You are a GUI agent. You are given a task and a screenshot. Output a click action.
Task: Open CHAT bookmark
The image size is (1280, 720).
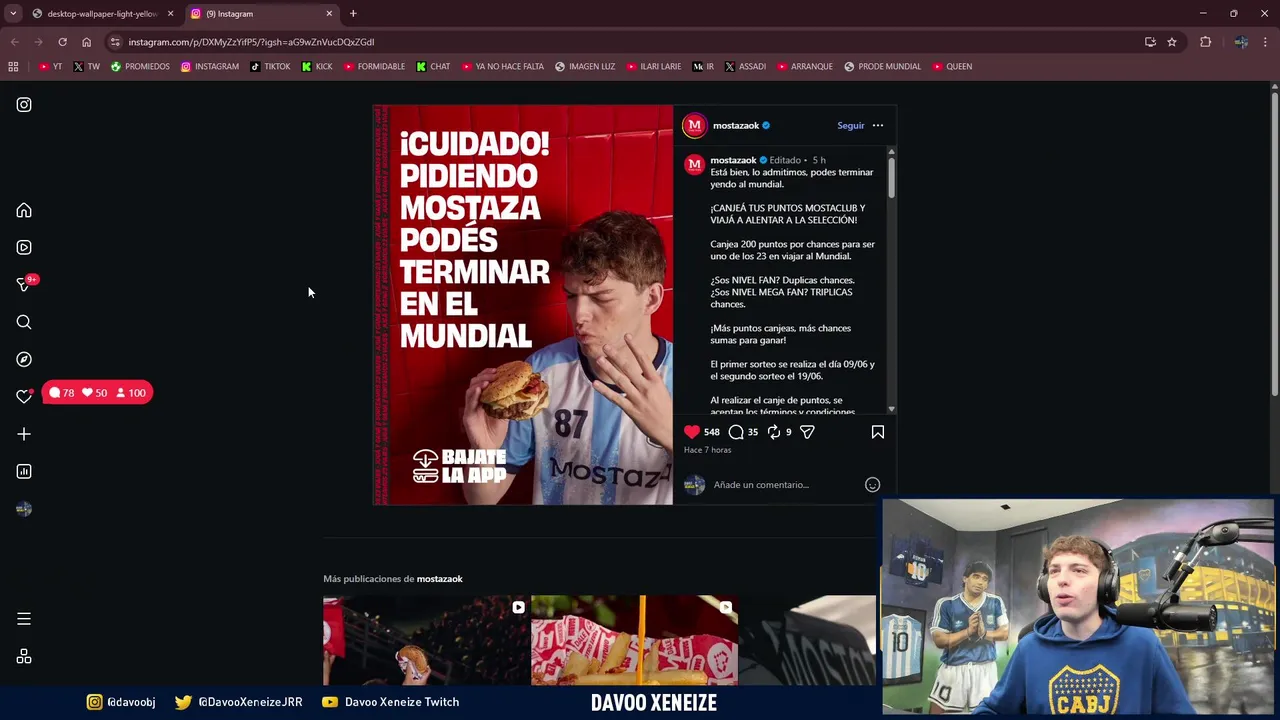click(x=433, y=67)
